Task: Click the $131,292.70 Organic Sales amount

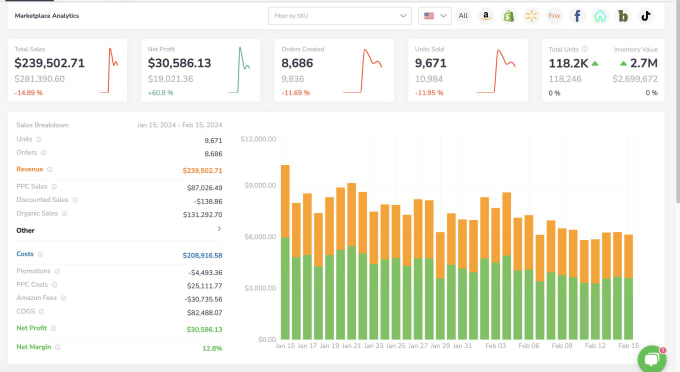Action: [x=203, y=215]
